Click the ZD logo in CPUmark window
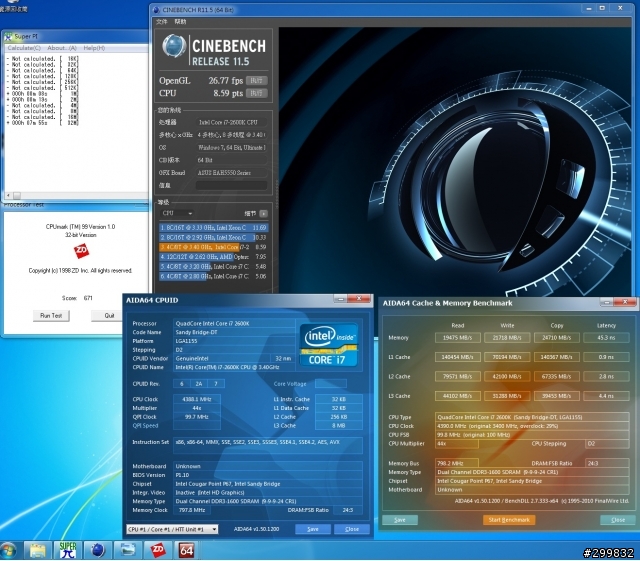Image resolution: width=640 pixels, height=561 pixels. point(81,250)
